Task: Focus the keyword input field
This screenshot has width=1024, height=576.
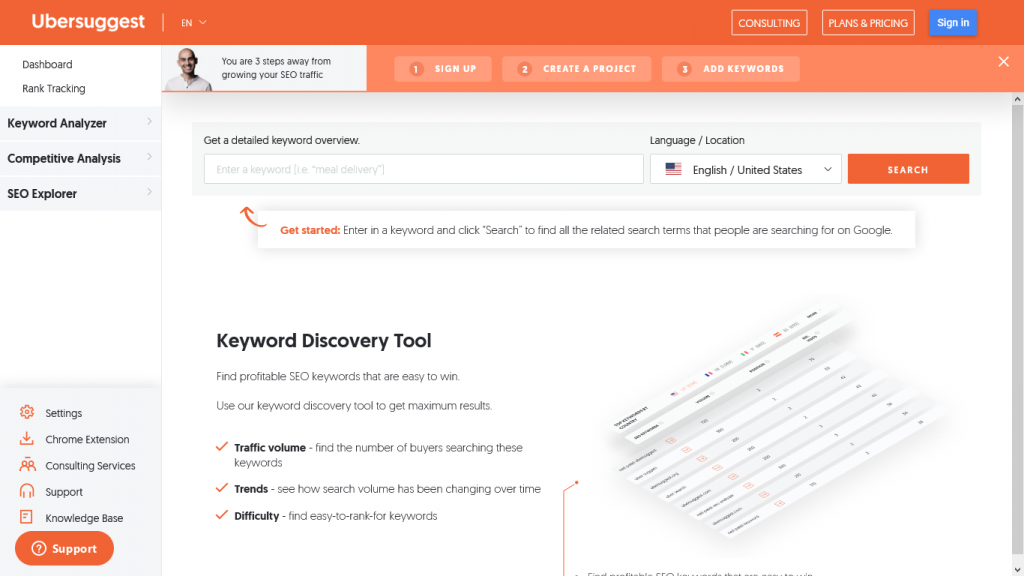Action: [x=424, y=169]
